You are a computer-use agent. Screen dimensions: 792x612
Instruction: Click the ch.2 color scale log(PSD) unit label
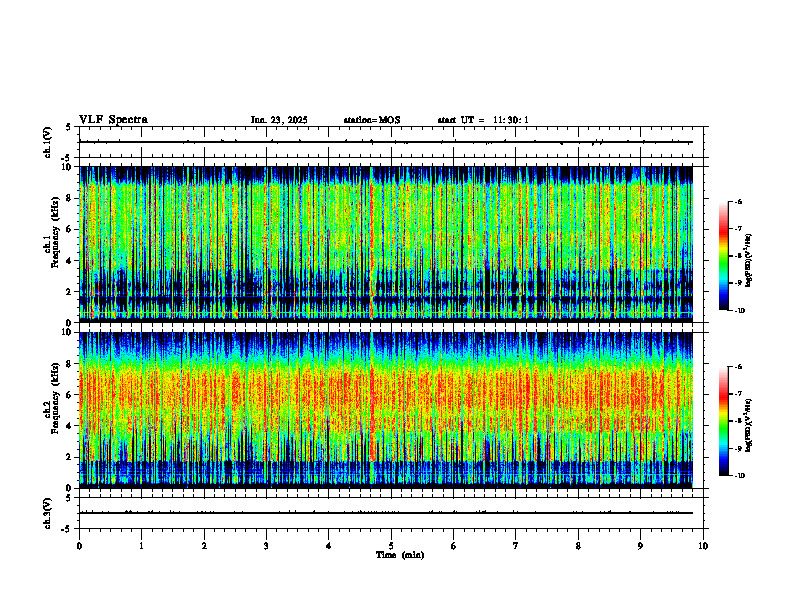pyautogui.click(x=749, y=425)
